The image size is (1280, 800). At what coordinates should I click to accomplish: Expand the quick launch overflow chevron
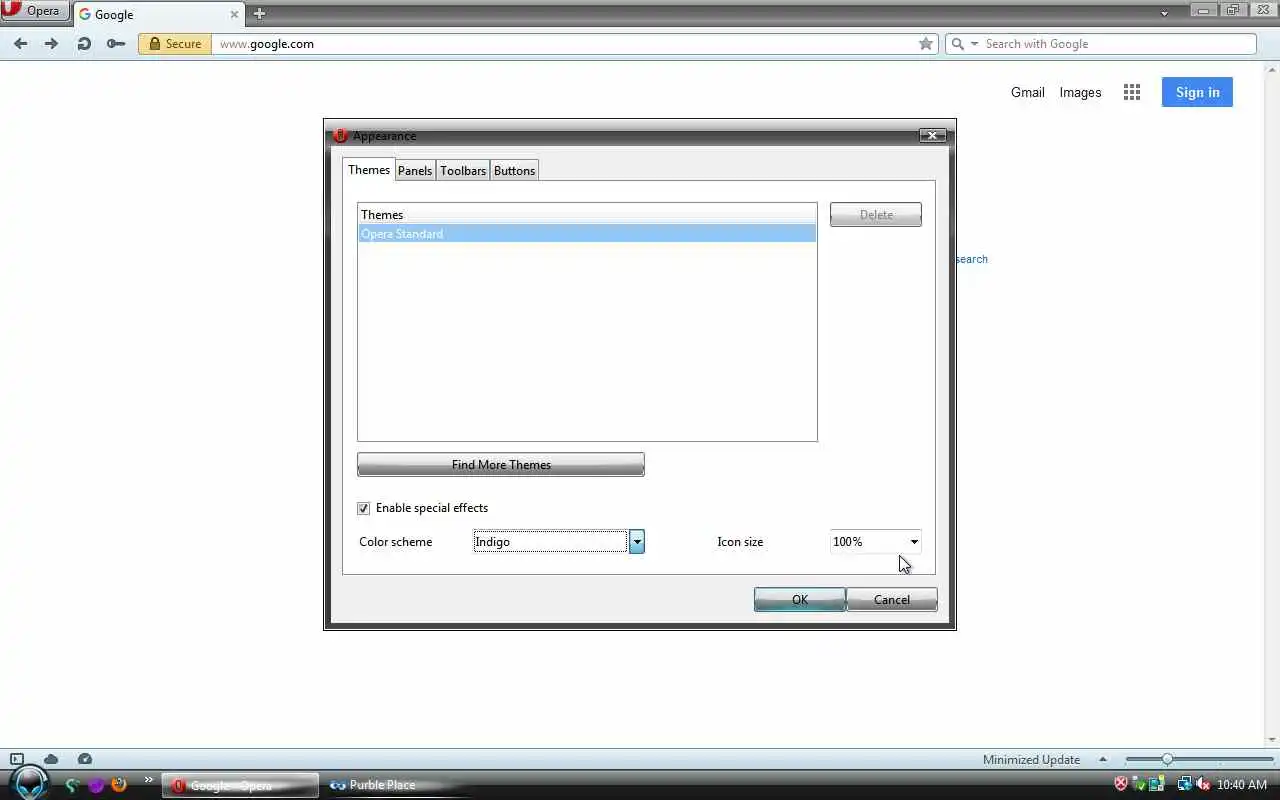pyautogui.click(x=149, y=780)
